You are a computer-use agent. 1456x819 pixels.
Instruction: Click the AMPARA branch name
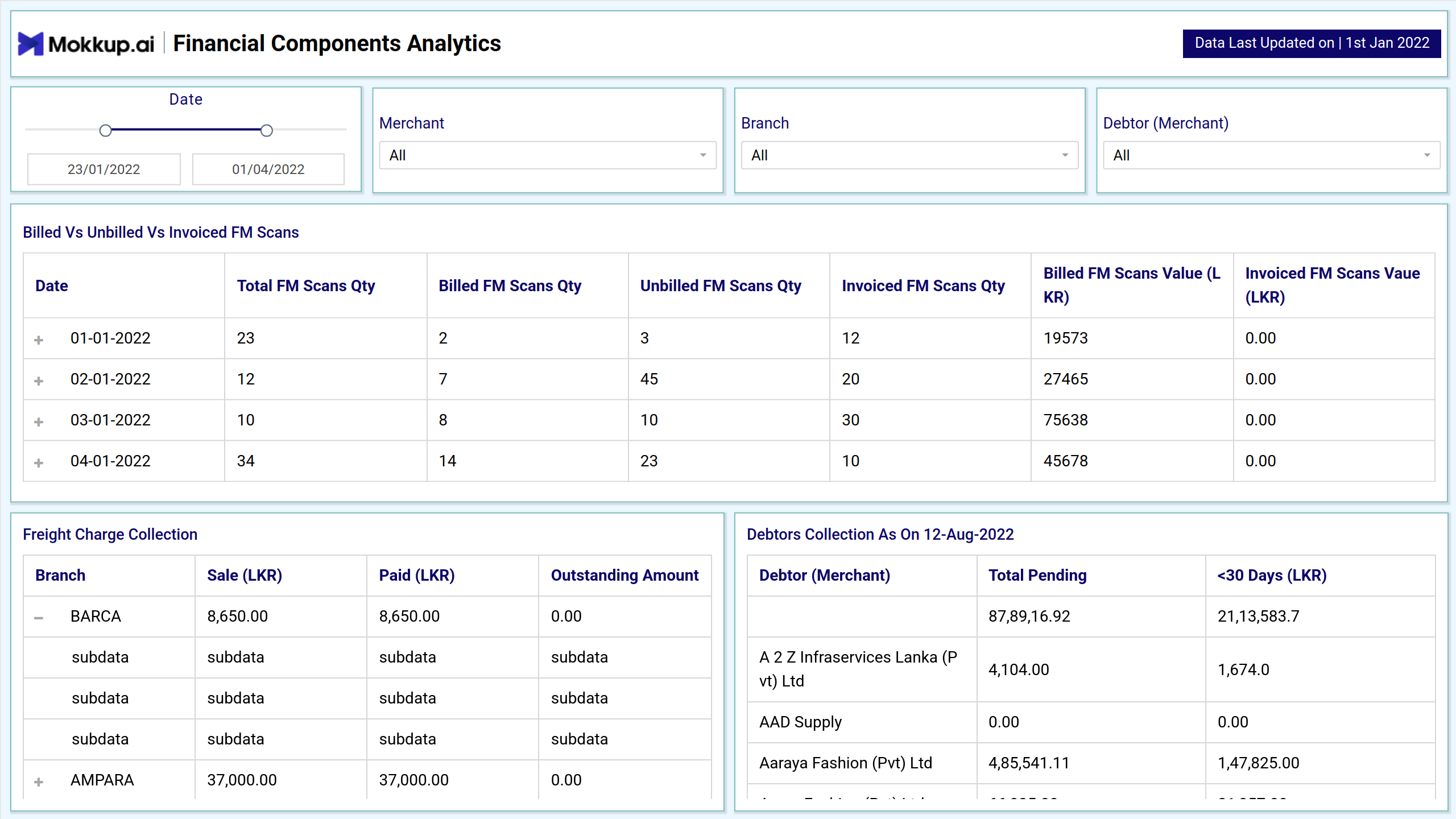point(102,780)
